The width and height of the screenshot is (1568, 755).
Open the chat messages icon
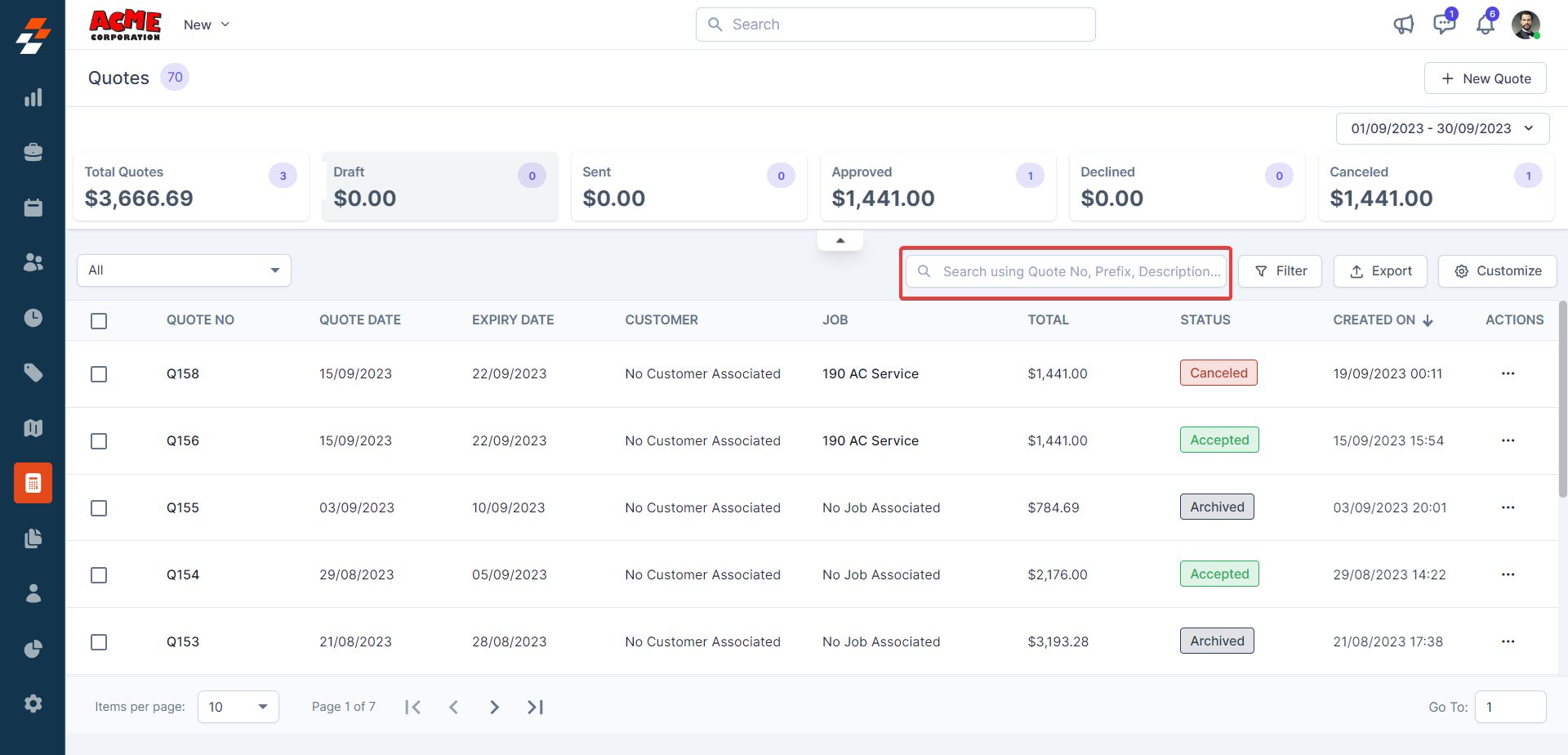pyautogui.click(x=1444, y=25)
